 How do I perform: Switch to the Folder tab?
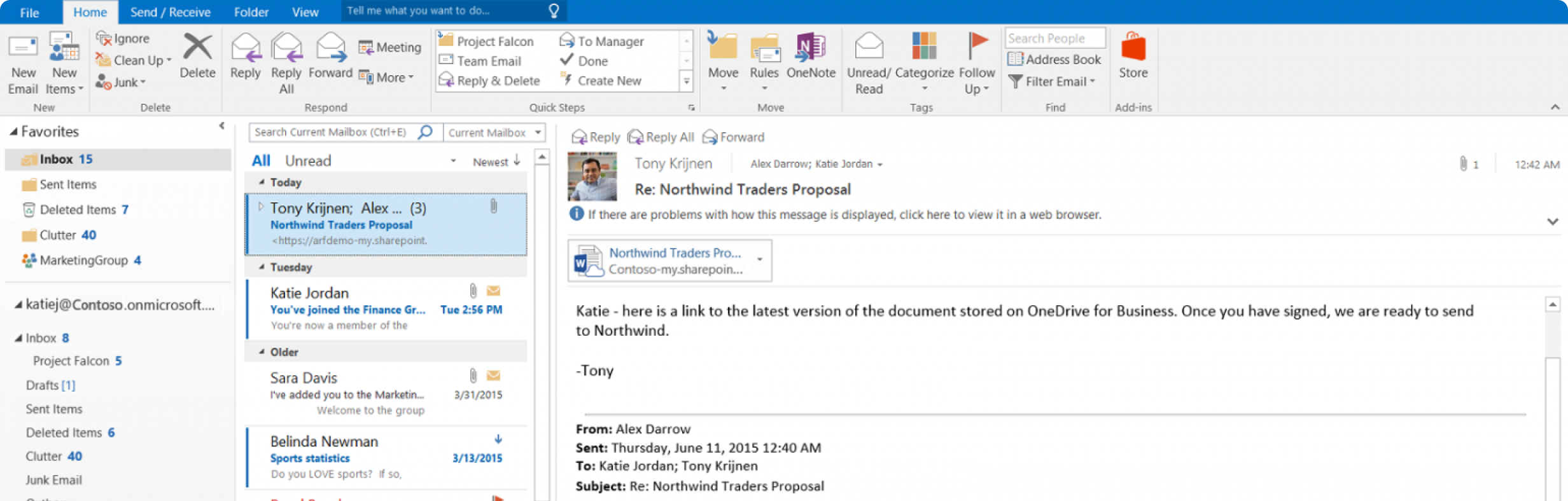click(x=251, y=12)
